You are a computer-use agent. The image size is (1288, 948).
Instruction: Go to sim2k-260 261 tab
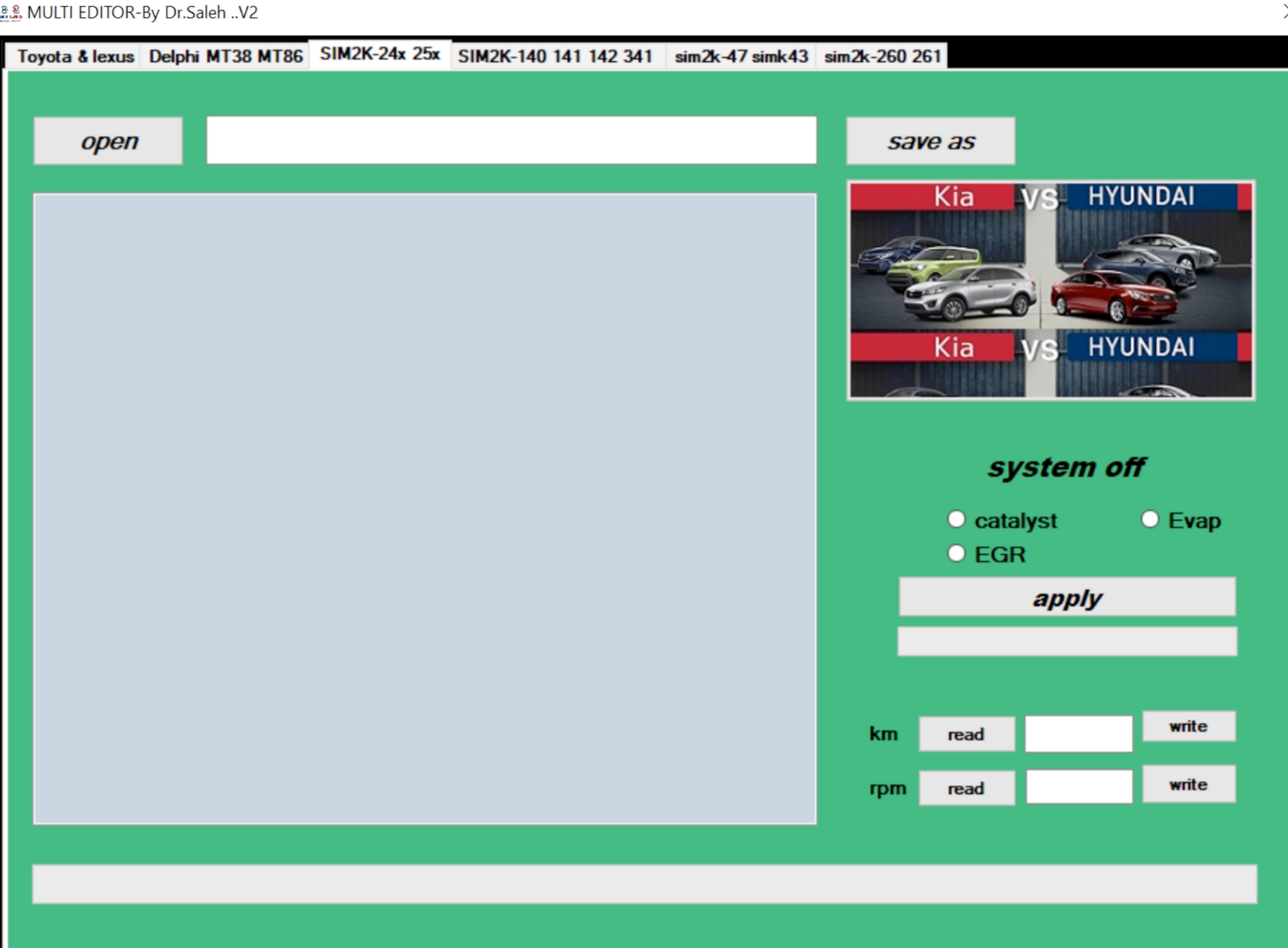coord(882,56)
